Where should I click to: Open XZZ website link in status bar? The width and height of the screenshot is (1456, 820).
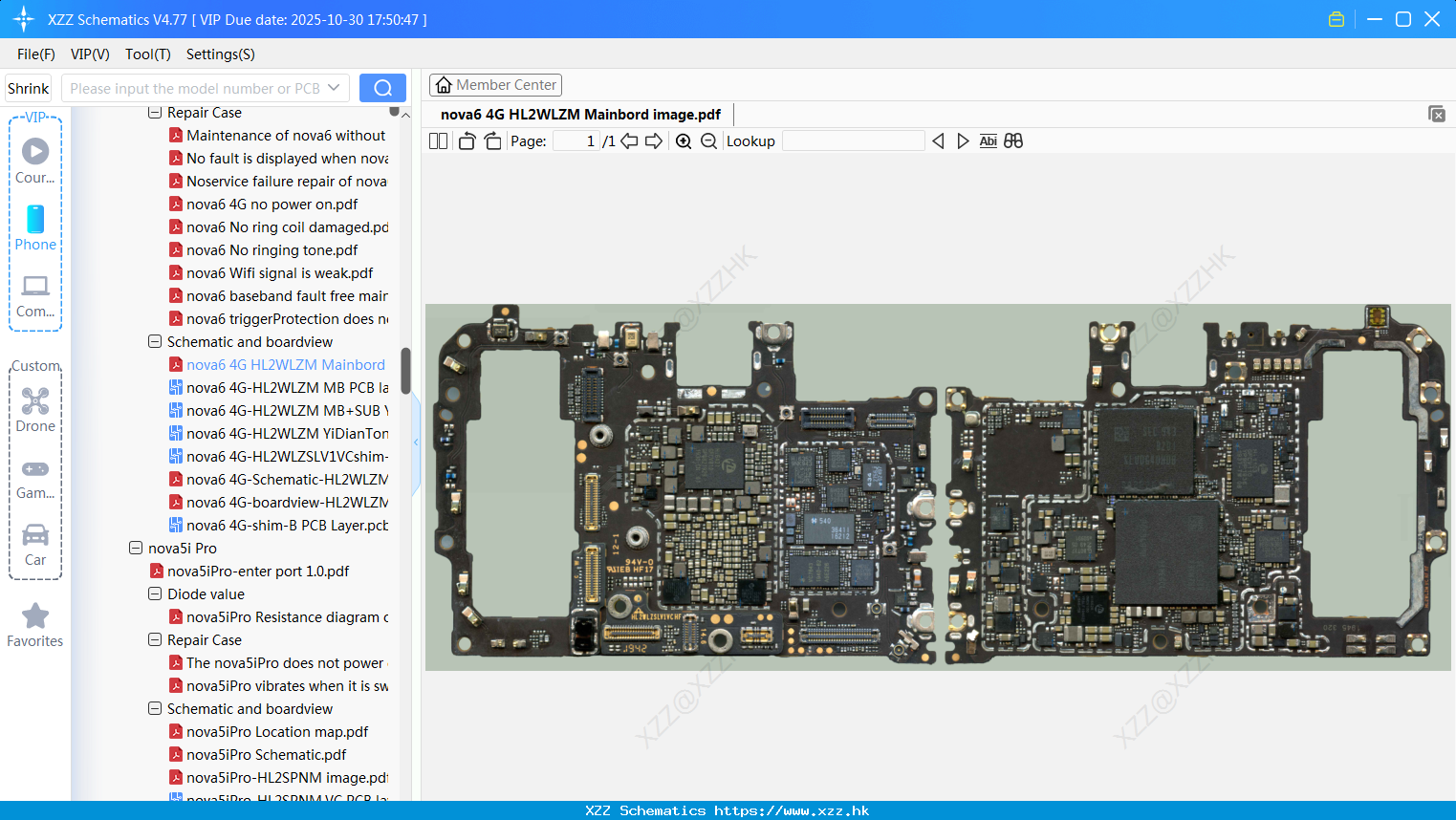tap(792, 810)
